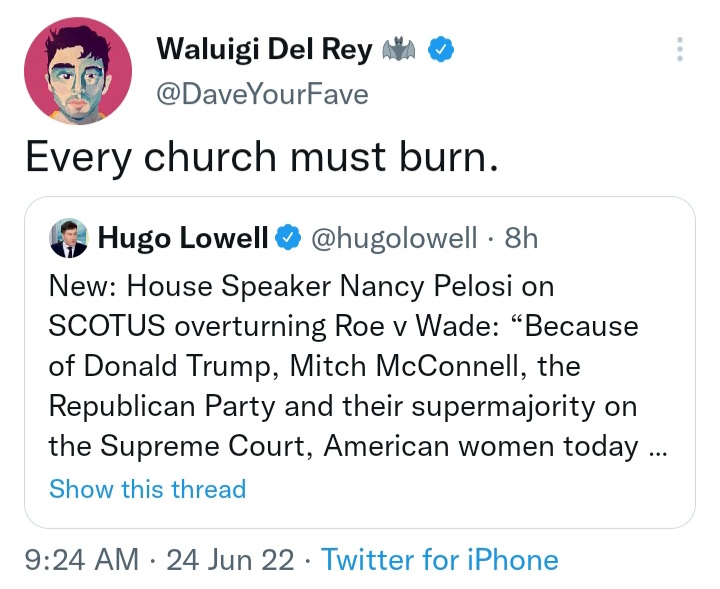Expand the truncated quoted text via trailing ellipsis
This screenshot has height=589, width=720.
tap(657, 447)
